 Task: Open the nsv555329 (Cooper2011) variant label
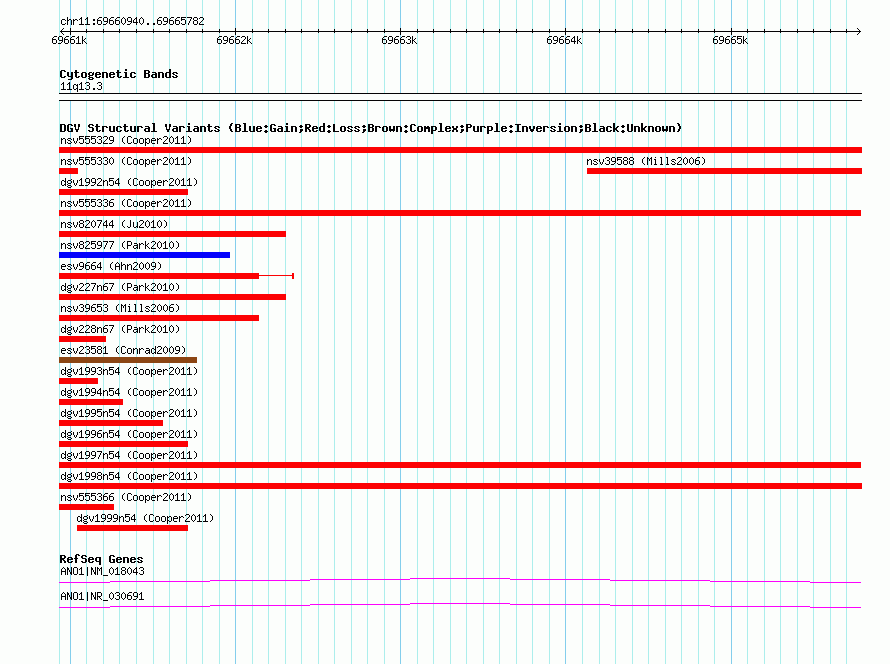[x=126, y=140]
